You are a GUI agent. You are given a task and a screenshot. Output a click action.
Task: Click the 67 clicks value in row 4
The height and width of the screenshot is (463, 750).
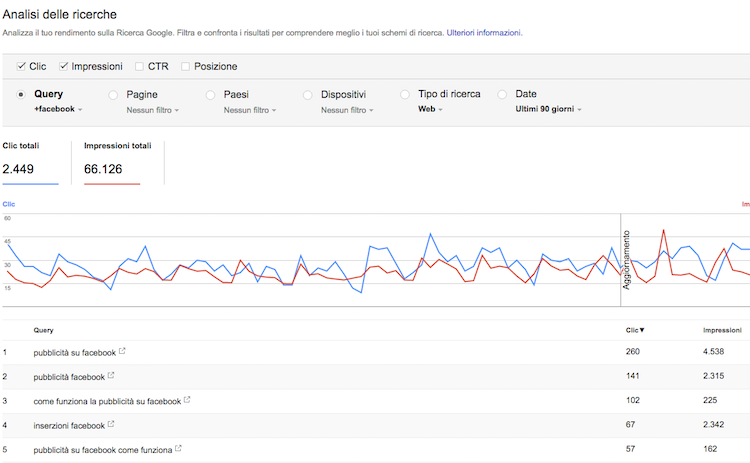pyautogui.click(x=630, y=425)
